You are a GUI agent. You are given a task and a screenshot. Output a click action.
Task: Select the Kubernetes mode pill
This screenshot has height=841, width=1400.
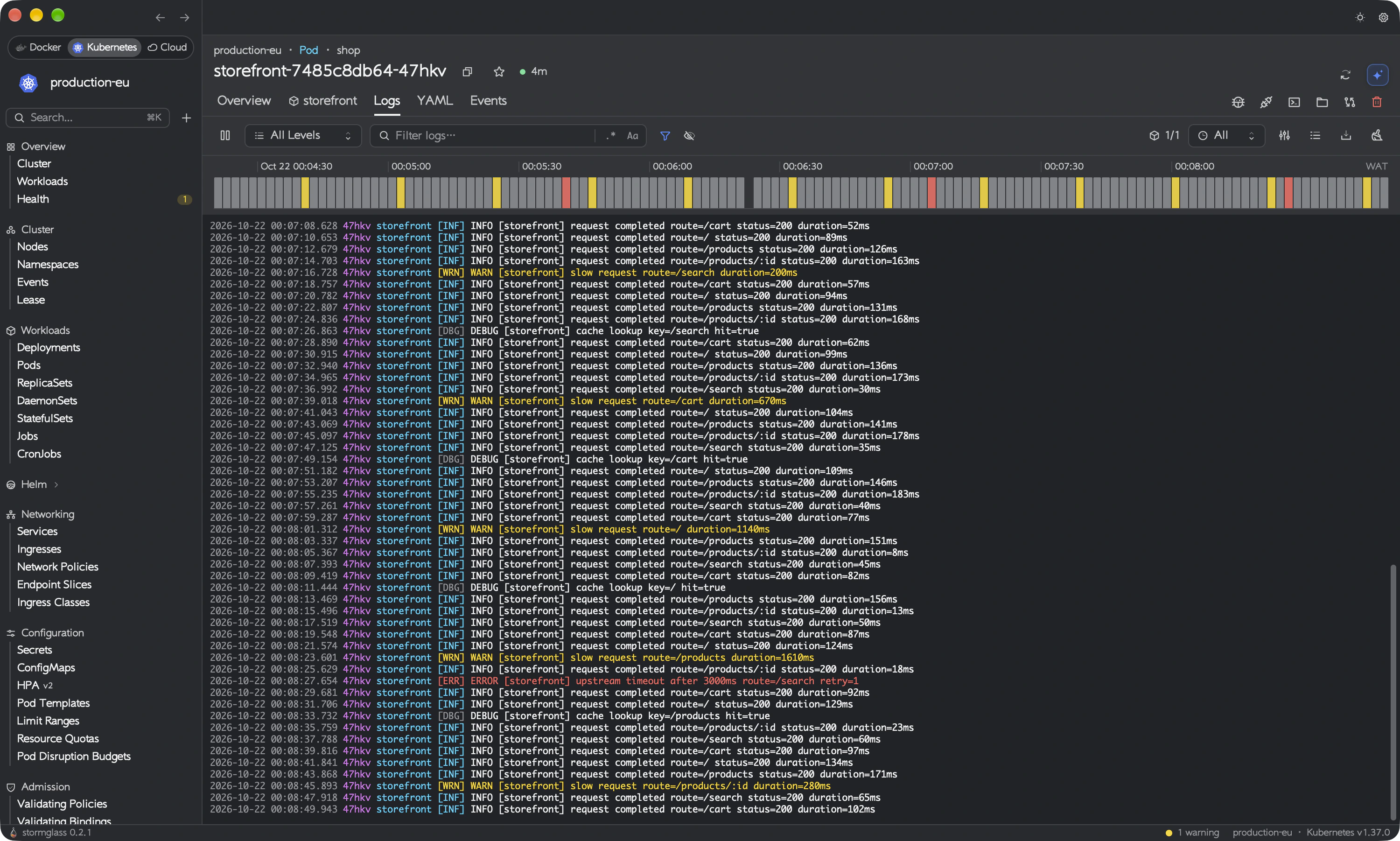[105, 47]
